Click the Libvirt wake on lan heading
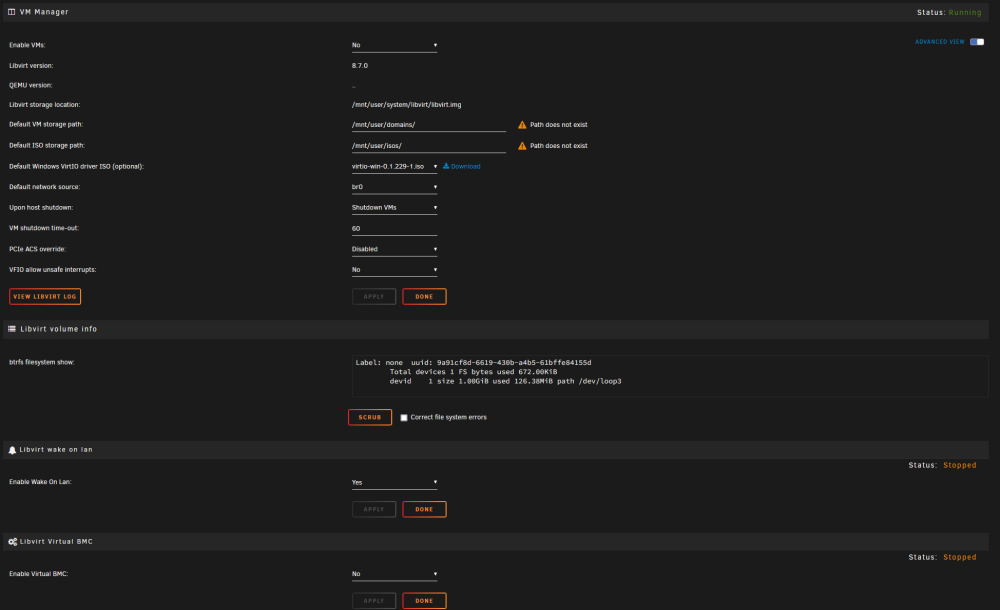 click(x=56, y=450)
